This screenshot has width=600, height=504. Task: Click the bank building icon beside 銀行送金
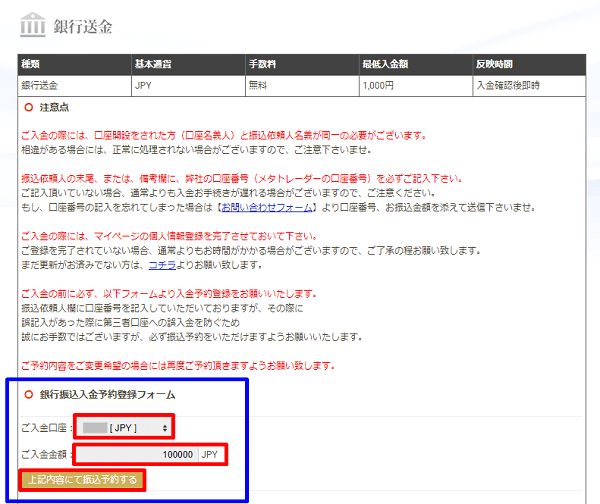tap(33, 24)
